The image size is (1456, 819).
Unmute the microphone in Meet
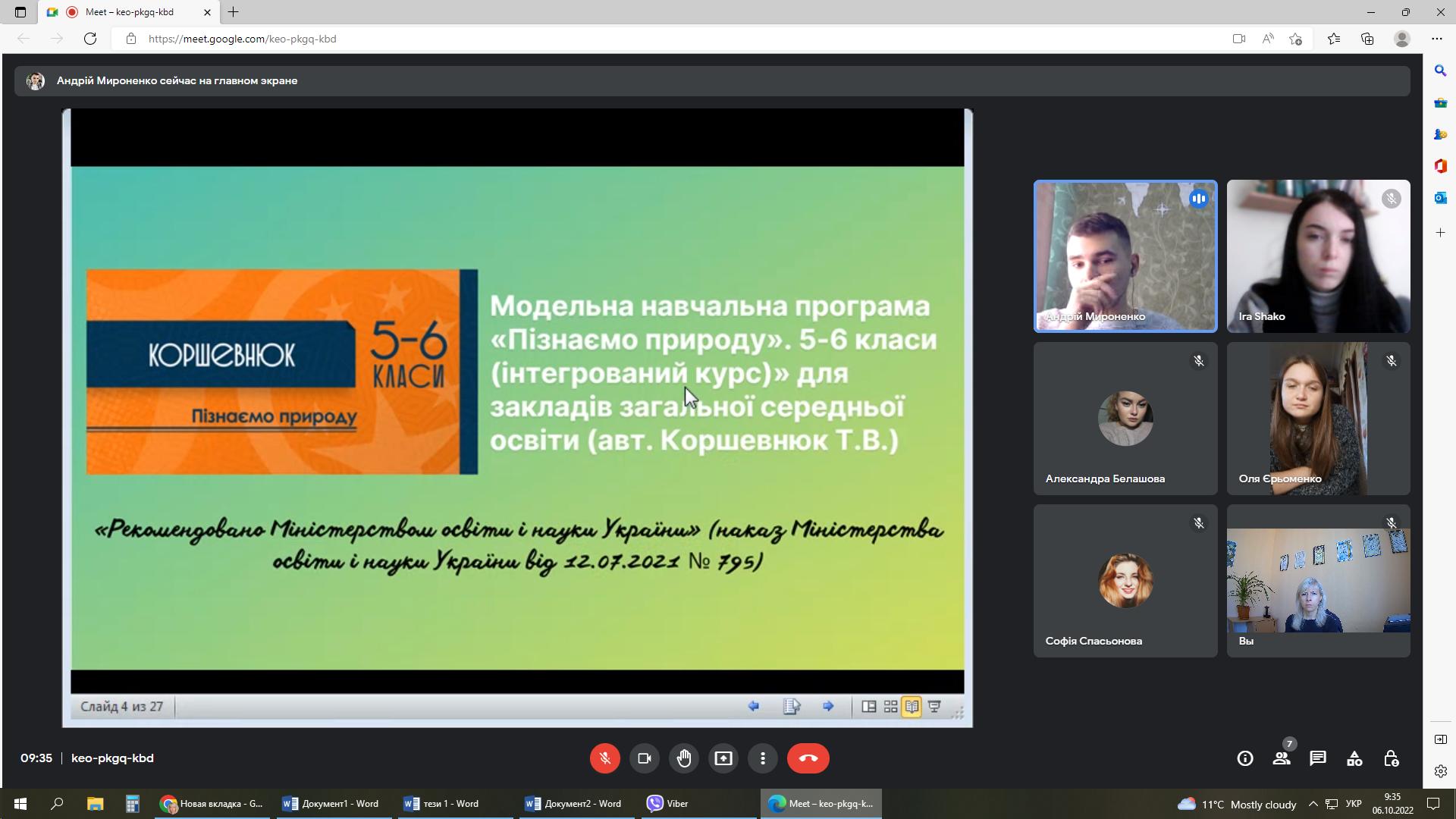point(604,758)
